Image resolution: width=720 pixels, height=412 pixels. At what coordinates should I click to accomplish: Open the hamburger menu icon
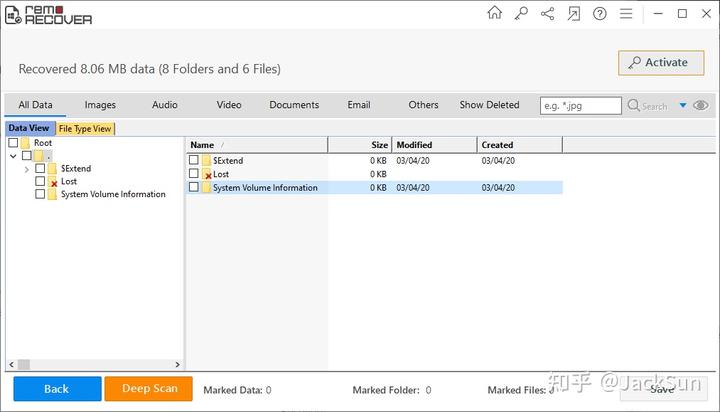click(626, 13)
